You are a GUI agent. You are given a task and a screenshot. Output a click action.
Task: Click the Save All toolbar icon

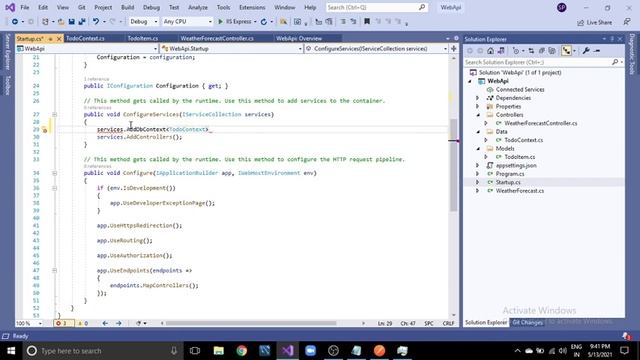pyautogui.click(x=82, y=22)
